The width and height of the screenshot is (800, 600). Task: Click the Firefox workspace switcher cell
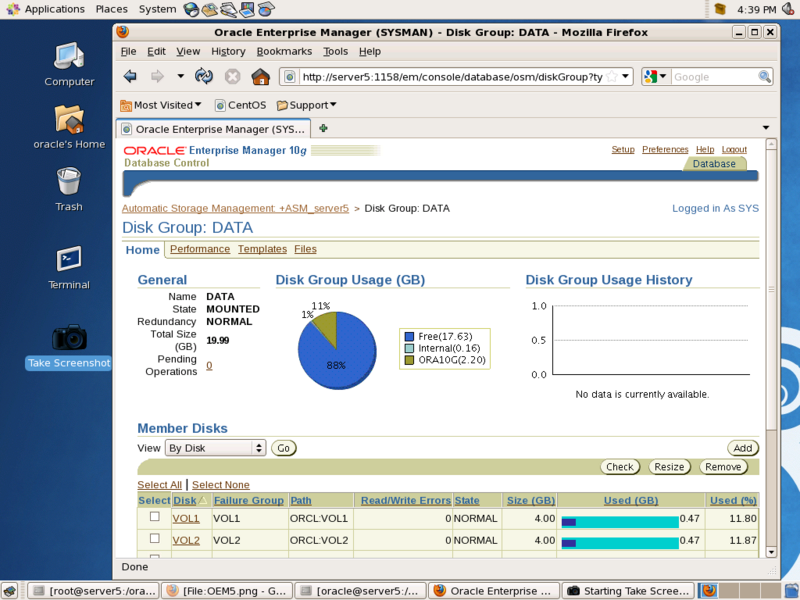pyautogui.click(x=708, y=591)
